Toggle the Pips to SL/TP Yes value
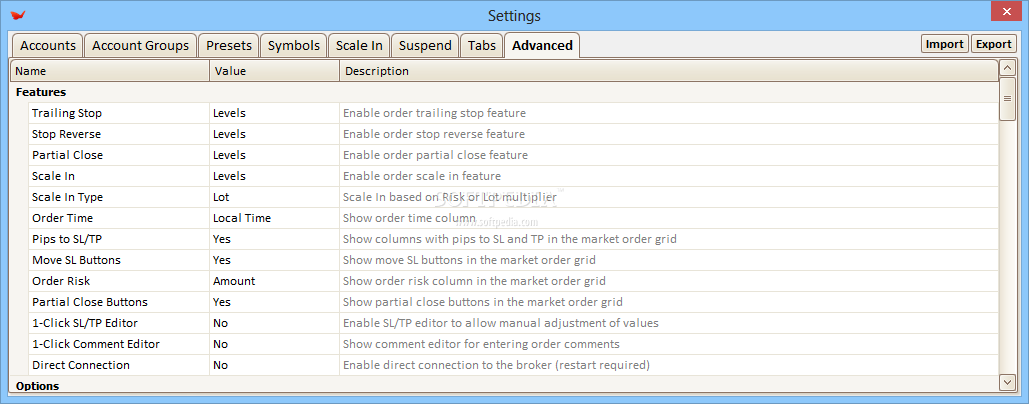This screenshot has height=404, width=1029. (x=274, y=239)
